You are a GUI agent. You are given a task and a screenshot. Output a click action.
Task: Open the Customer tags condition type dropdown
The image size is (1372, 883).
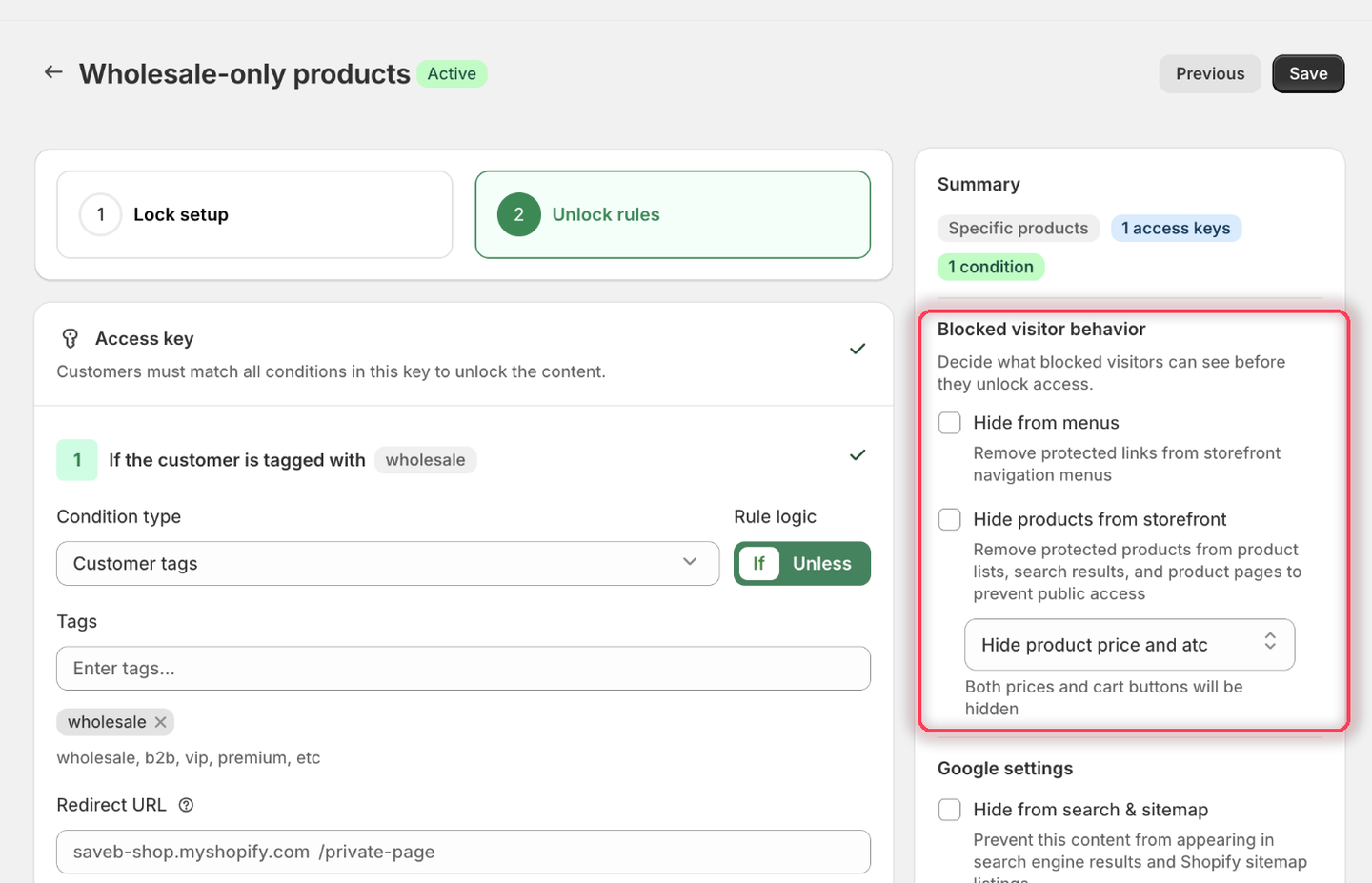388,564
